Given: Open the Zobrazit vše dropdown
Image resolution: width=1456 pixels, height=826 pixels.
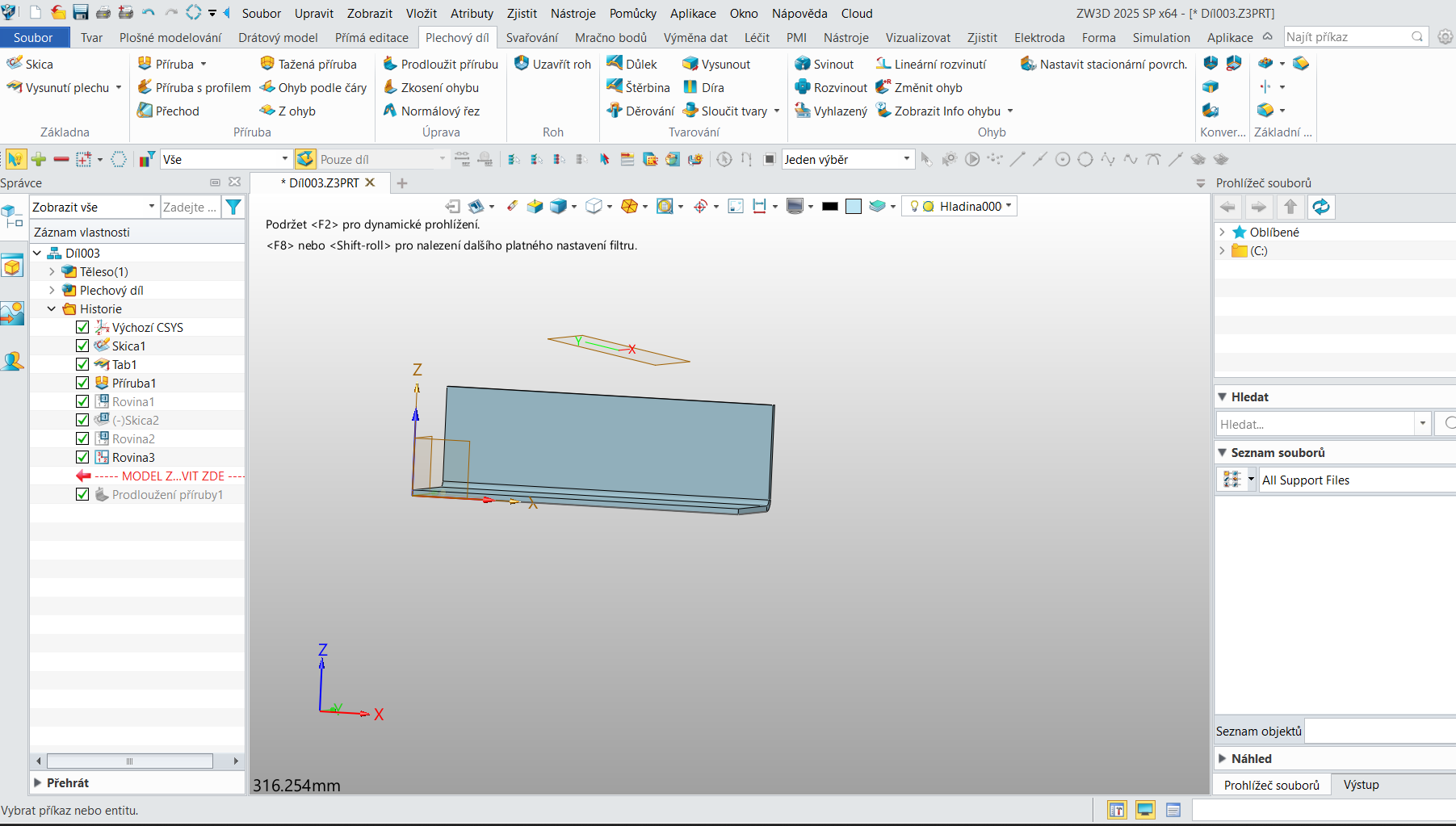Looking at the screenshot, I should coord(94,207).
